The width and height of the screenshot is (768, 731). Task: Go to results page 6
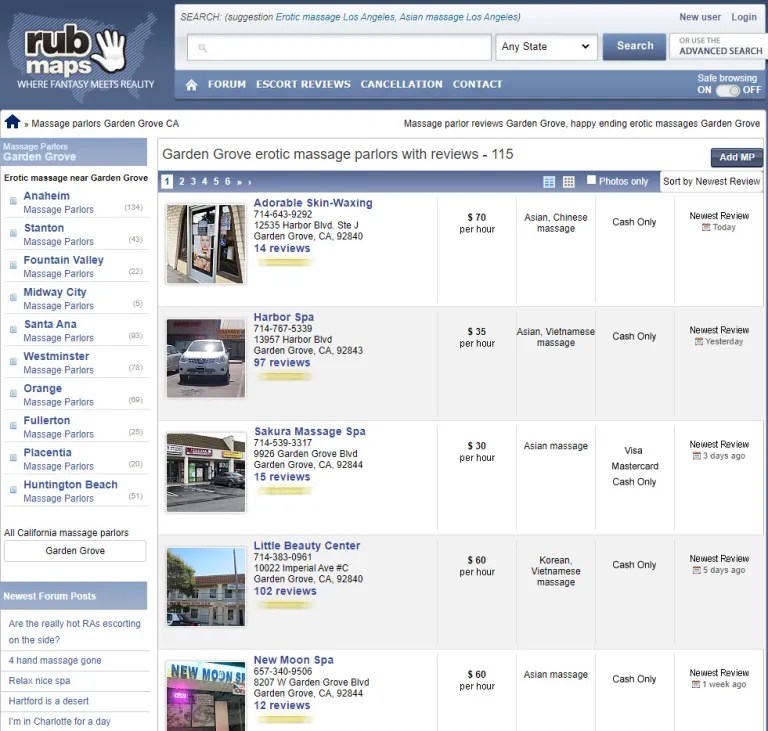(227, 182)
